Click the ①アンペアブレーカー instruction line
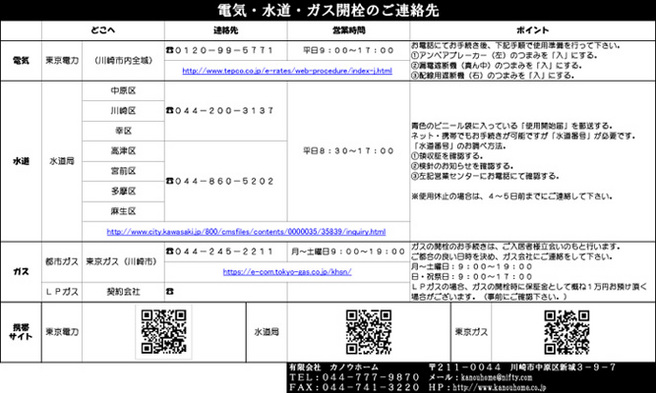656x393 pixels. pyautogui.click(x=504, y=55)
